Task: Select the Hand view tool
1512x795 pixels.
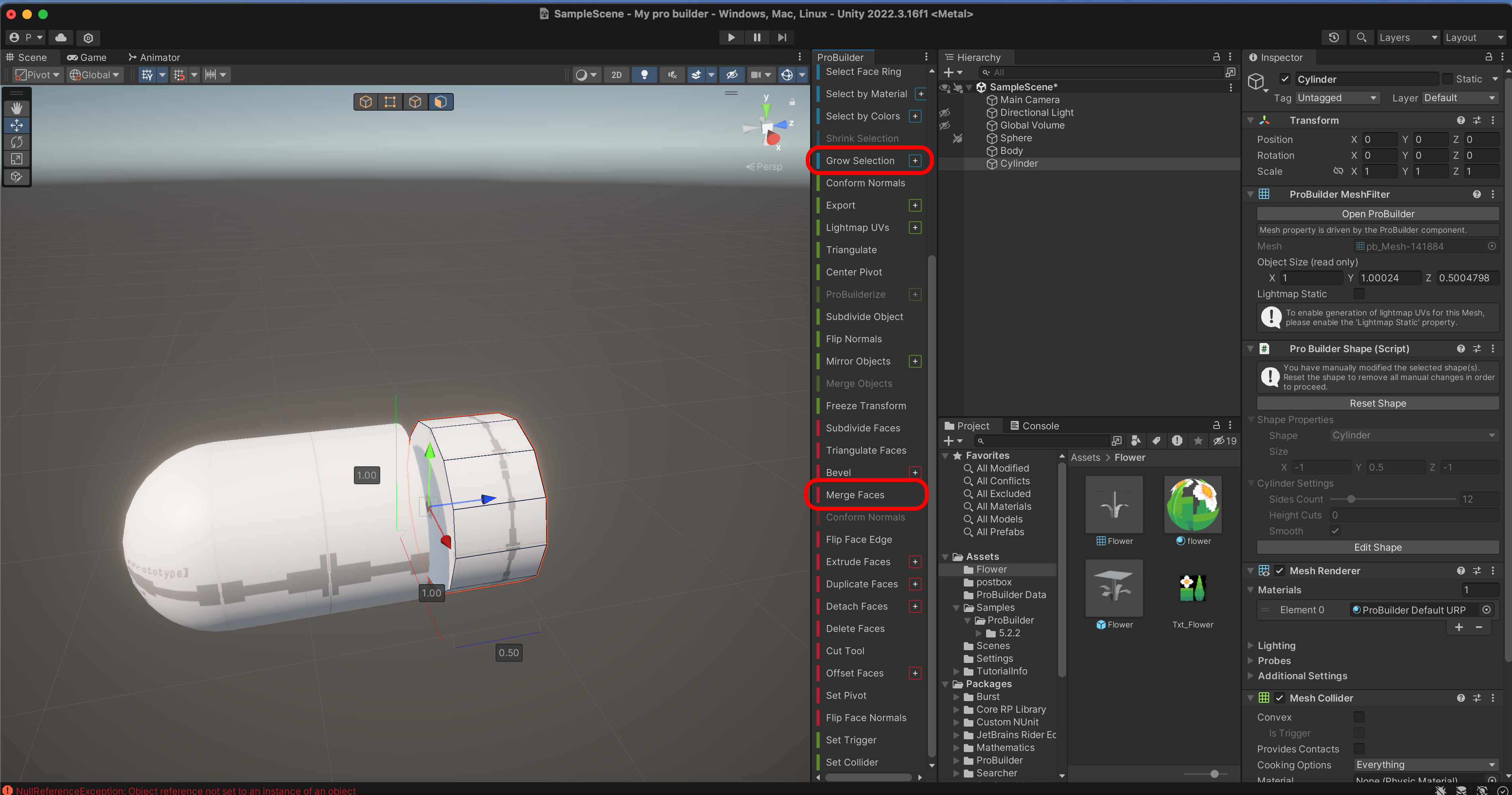Action: pyautogui.click(x=16, y=108)
